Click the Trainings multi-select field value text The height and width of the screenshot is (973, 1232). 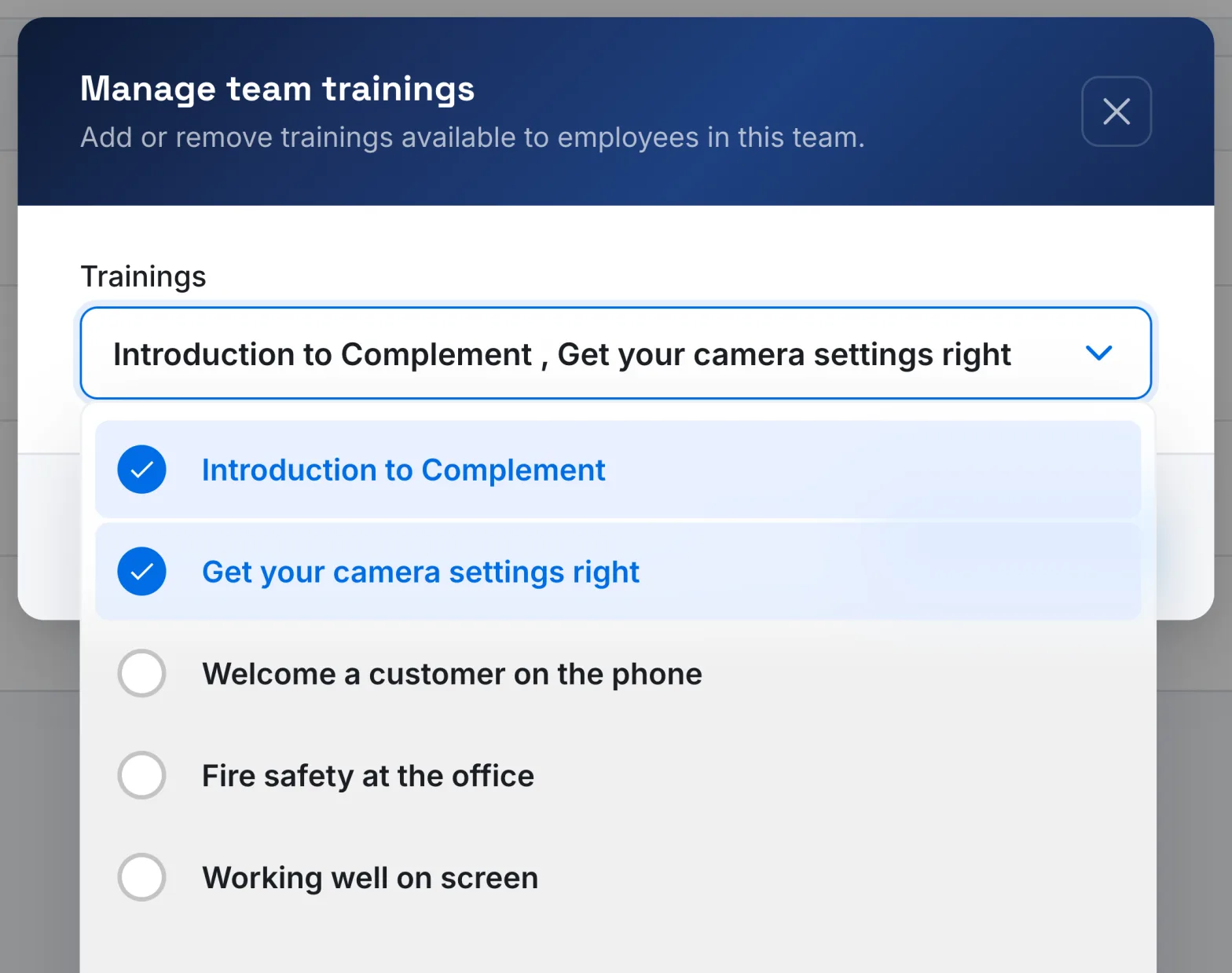(562, 354)
